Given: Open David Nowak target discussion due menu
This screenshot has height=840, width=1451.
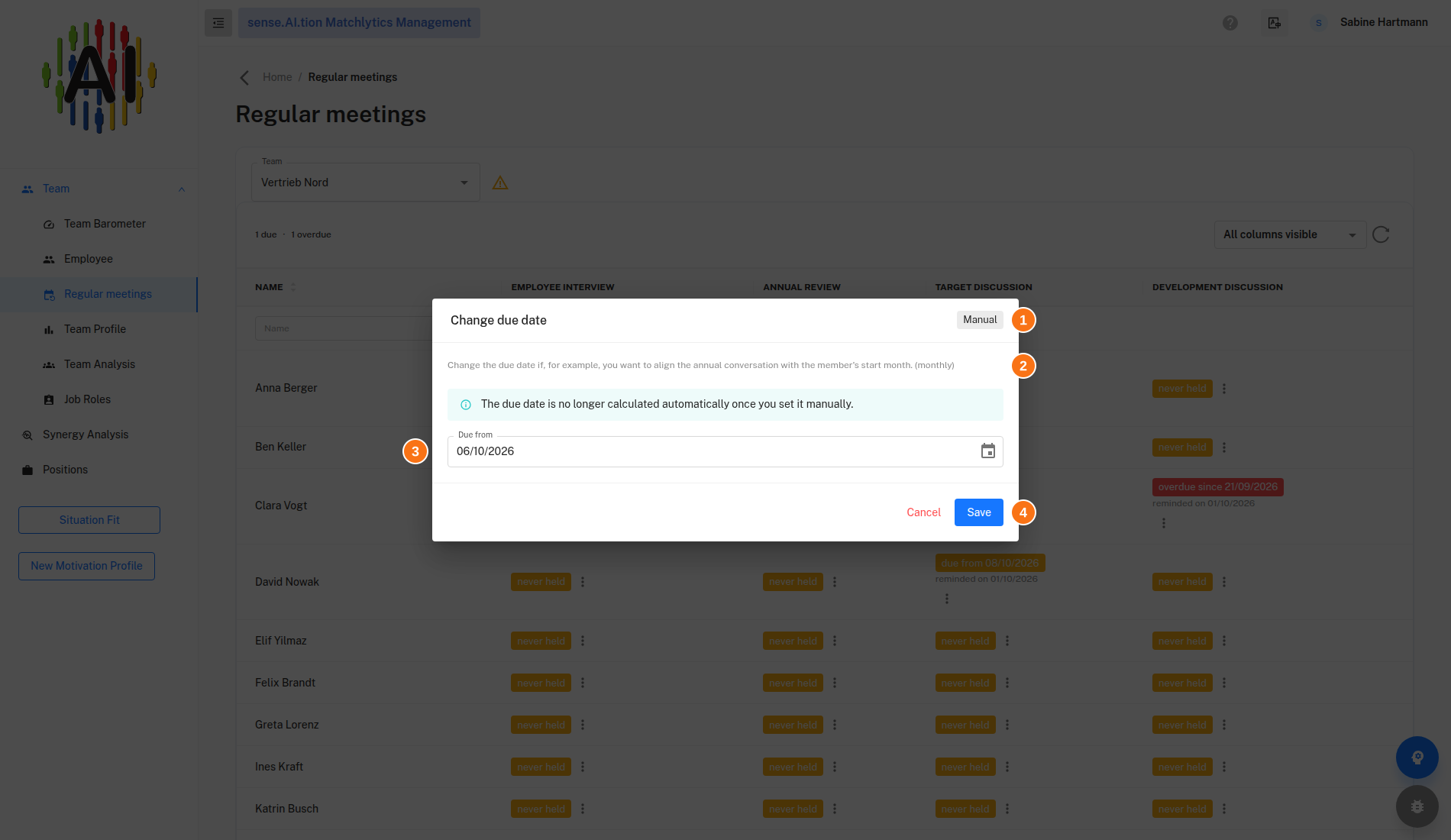Looking at the screenshot, I should click(x=947, y=599).
